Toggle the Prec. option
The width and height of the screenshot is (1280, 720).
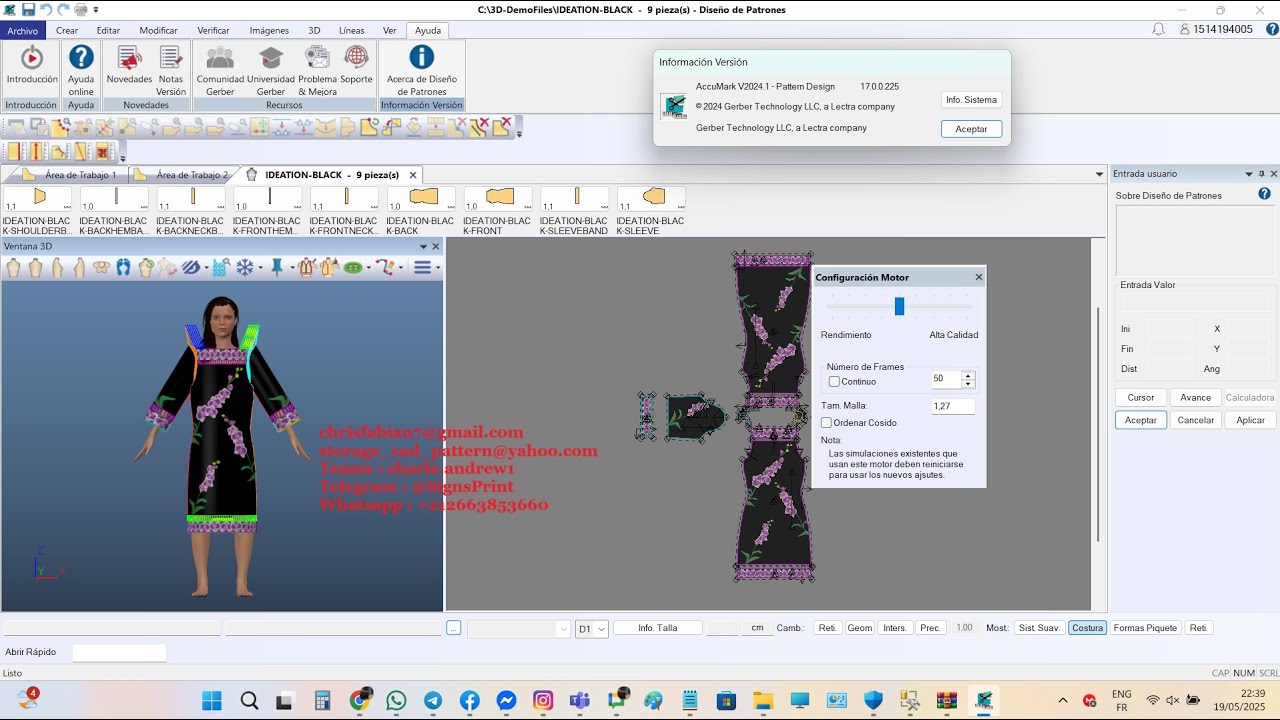(x=930, y=628)
